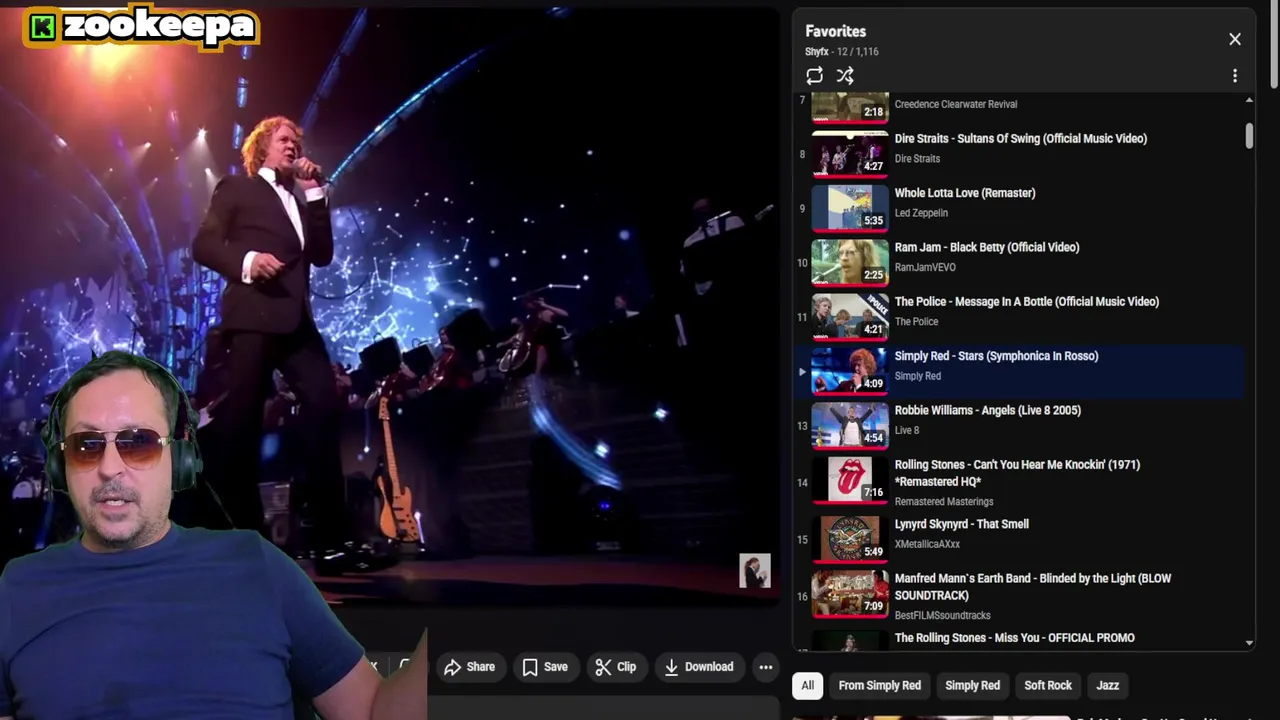Image resolution: width=1280 pixels, height=720 pixels.
Task: Click Remastered Masterings channel name
Action: (944, 502)
